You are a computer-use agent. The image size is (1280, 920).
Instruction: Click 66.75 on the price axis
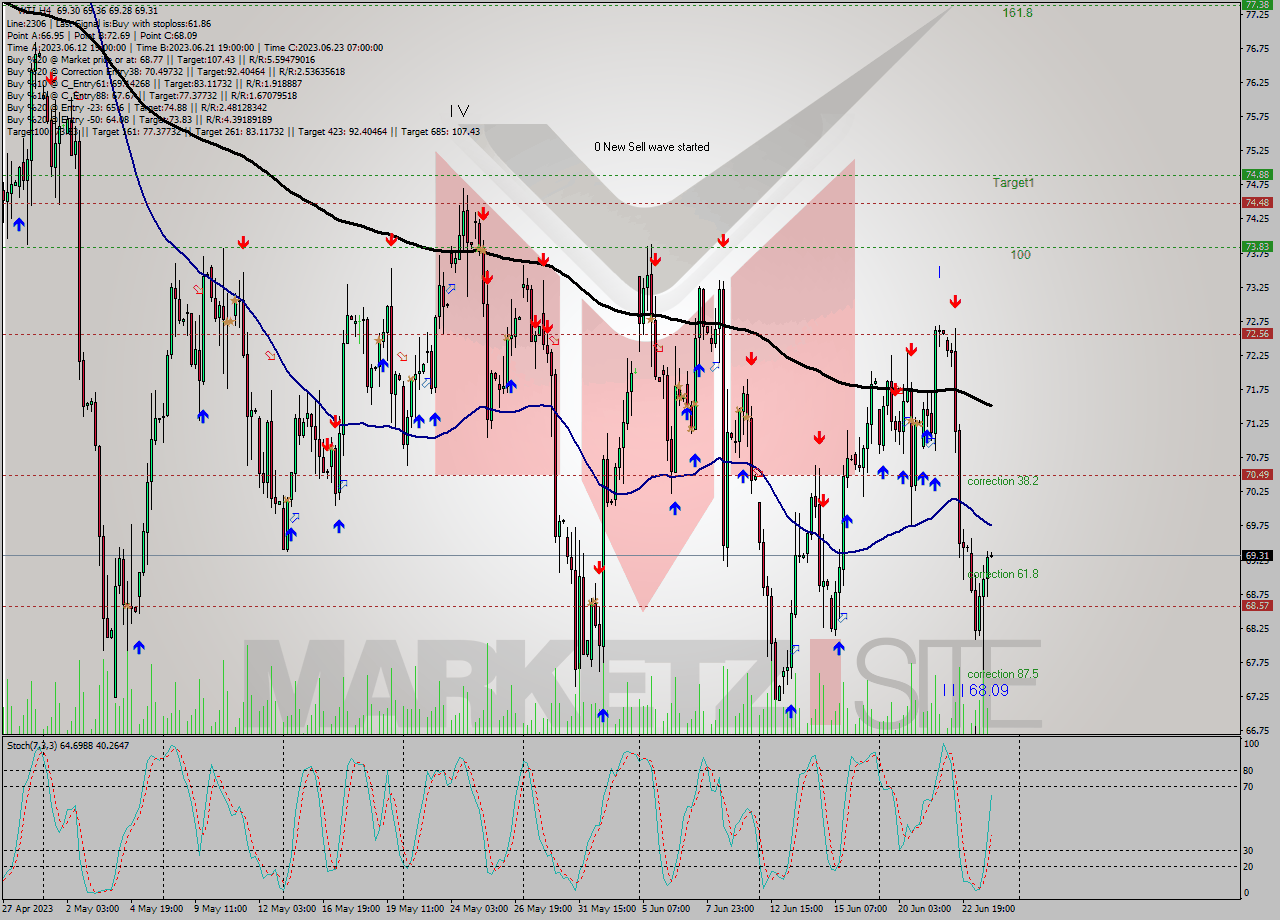click(1257, 730)
